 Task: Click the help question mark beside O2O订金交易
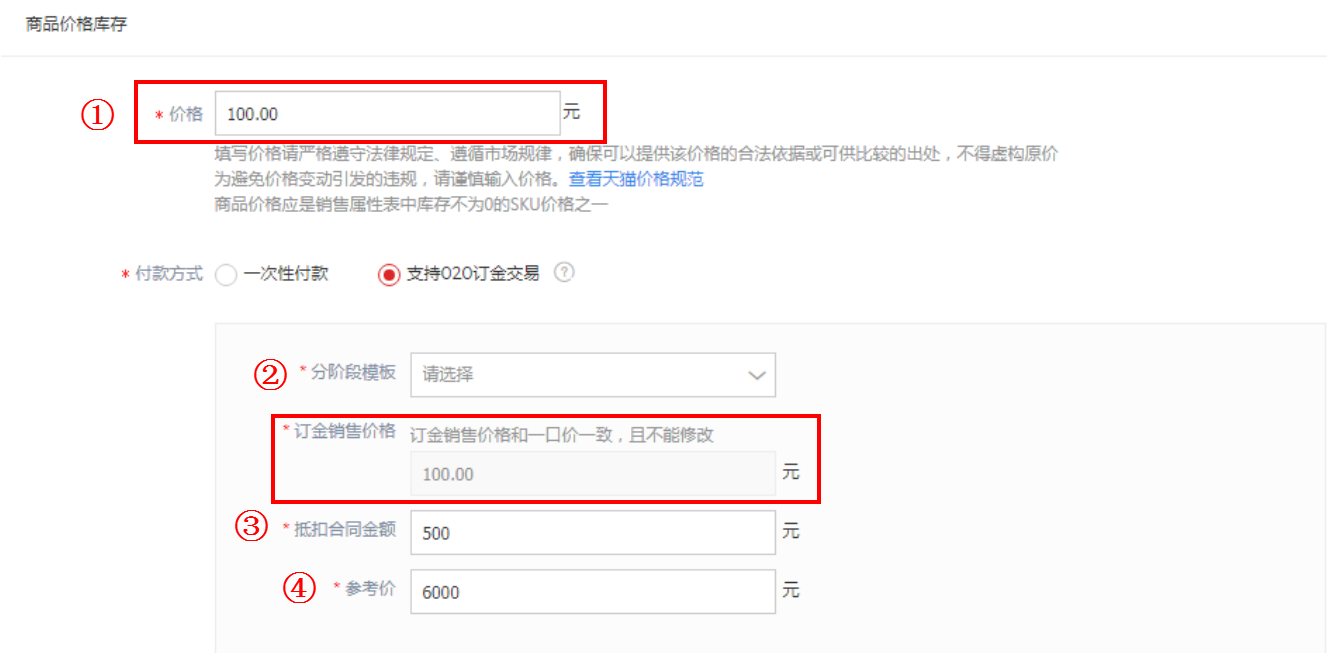564,272
